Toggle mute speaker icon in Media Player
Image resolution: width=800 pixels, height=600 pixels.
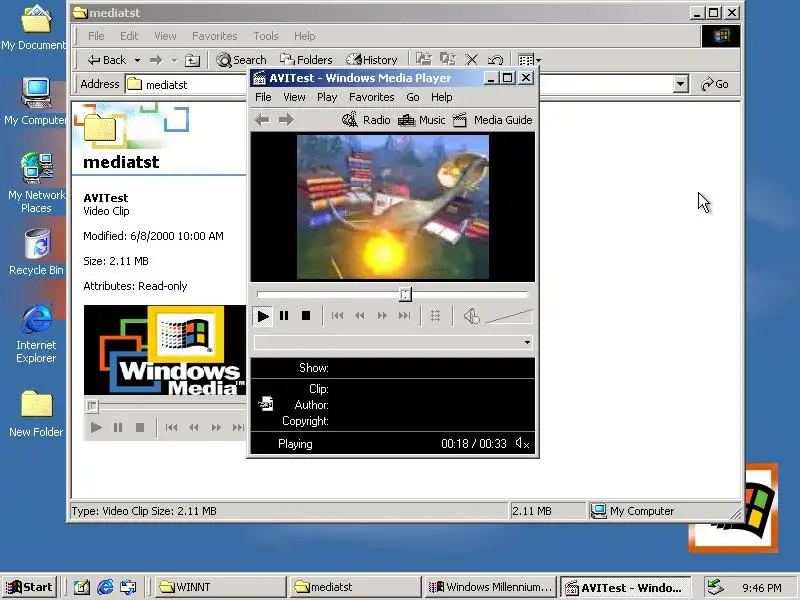pyautogui.click(x=471, y=316)
